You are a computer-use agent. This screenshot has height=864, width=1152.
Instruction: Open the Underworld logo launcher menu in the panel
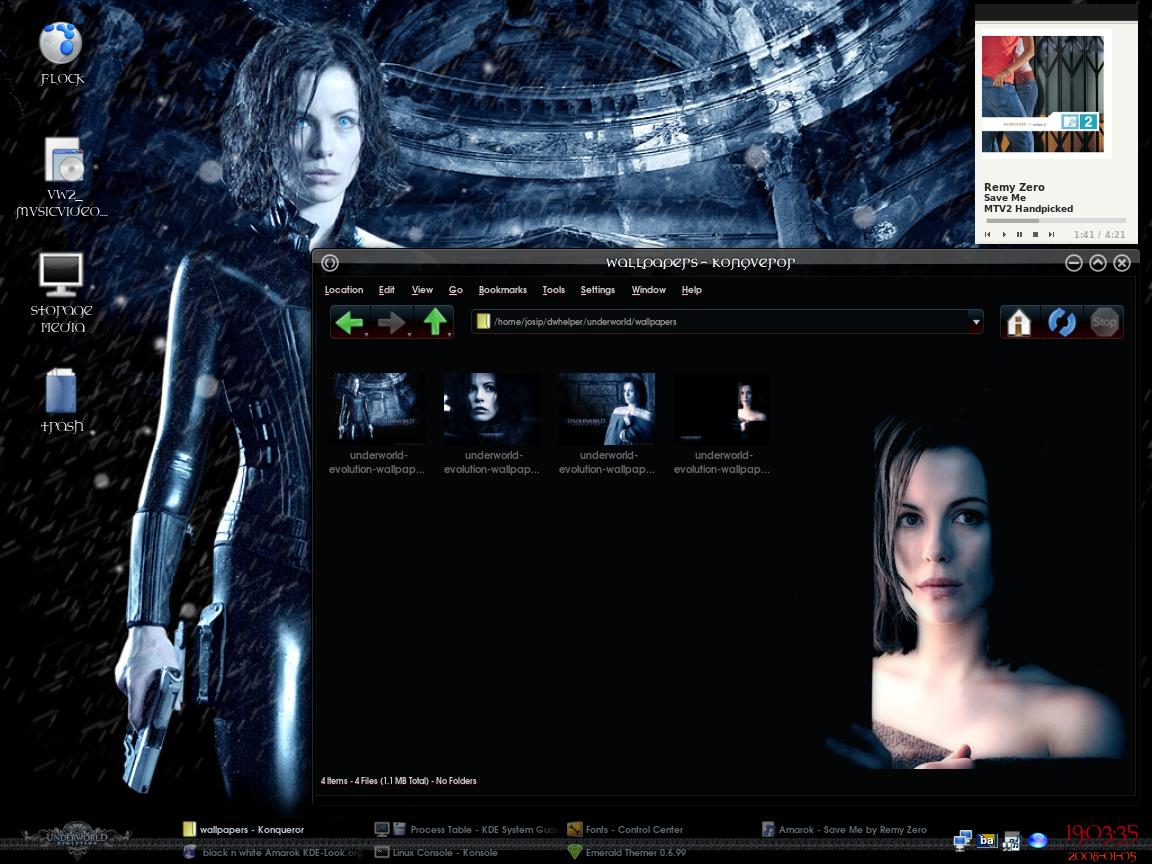coord(76,839)
